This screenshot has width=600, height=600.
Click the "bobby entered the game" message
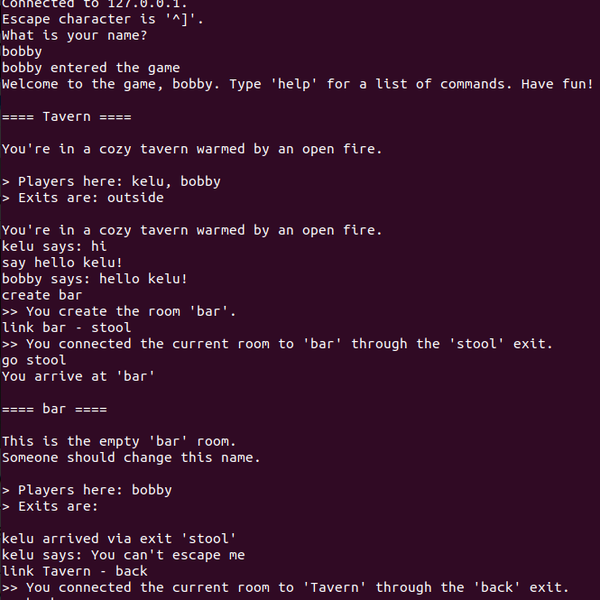(84, 68)
